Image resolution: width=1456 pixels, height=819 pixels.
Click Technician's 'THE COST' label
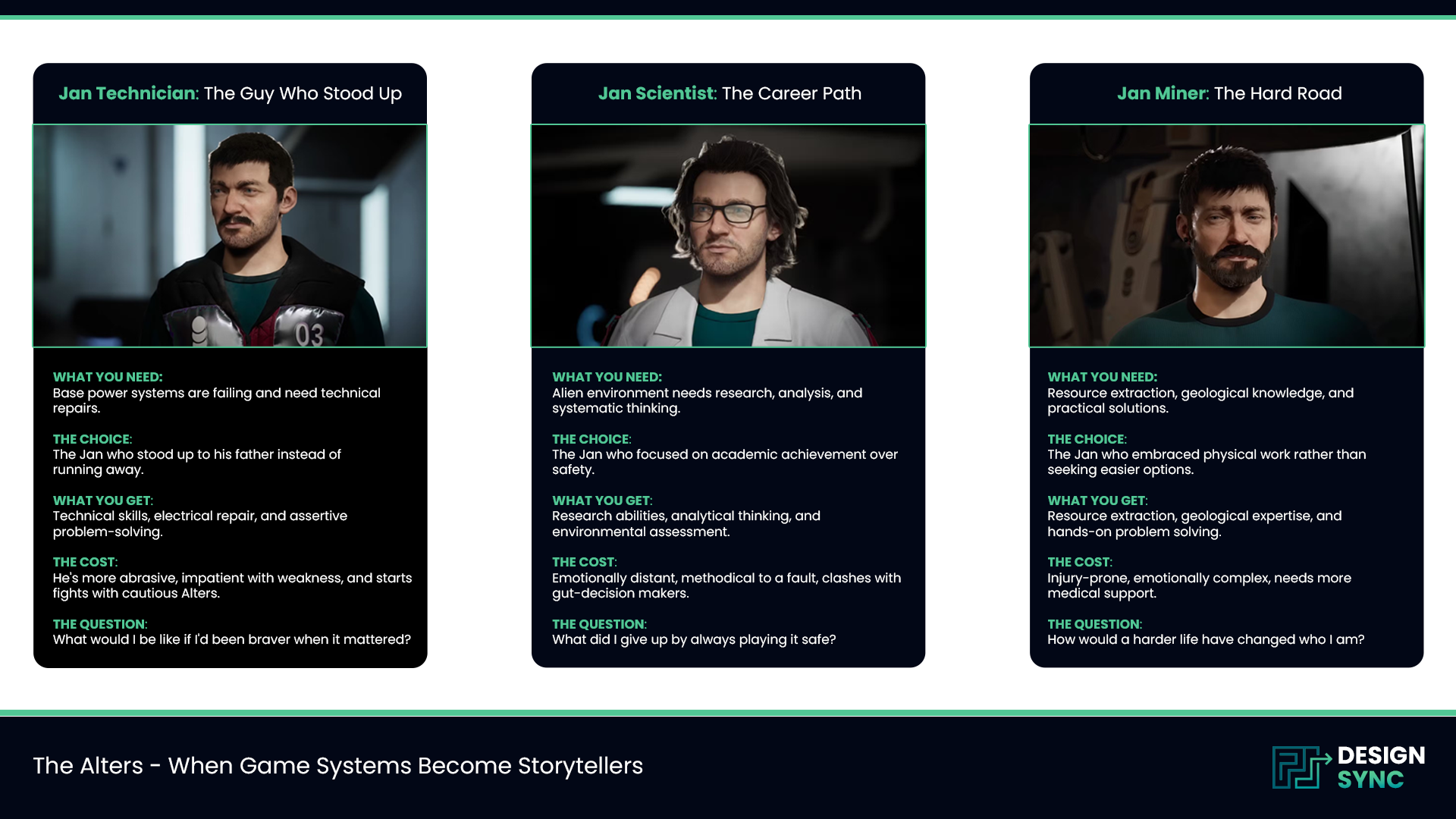point(85,562)
